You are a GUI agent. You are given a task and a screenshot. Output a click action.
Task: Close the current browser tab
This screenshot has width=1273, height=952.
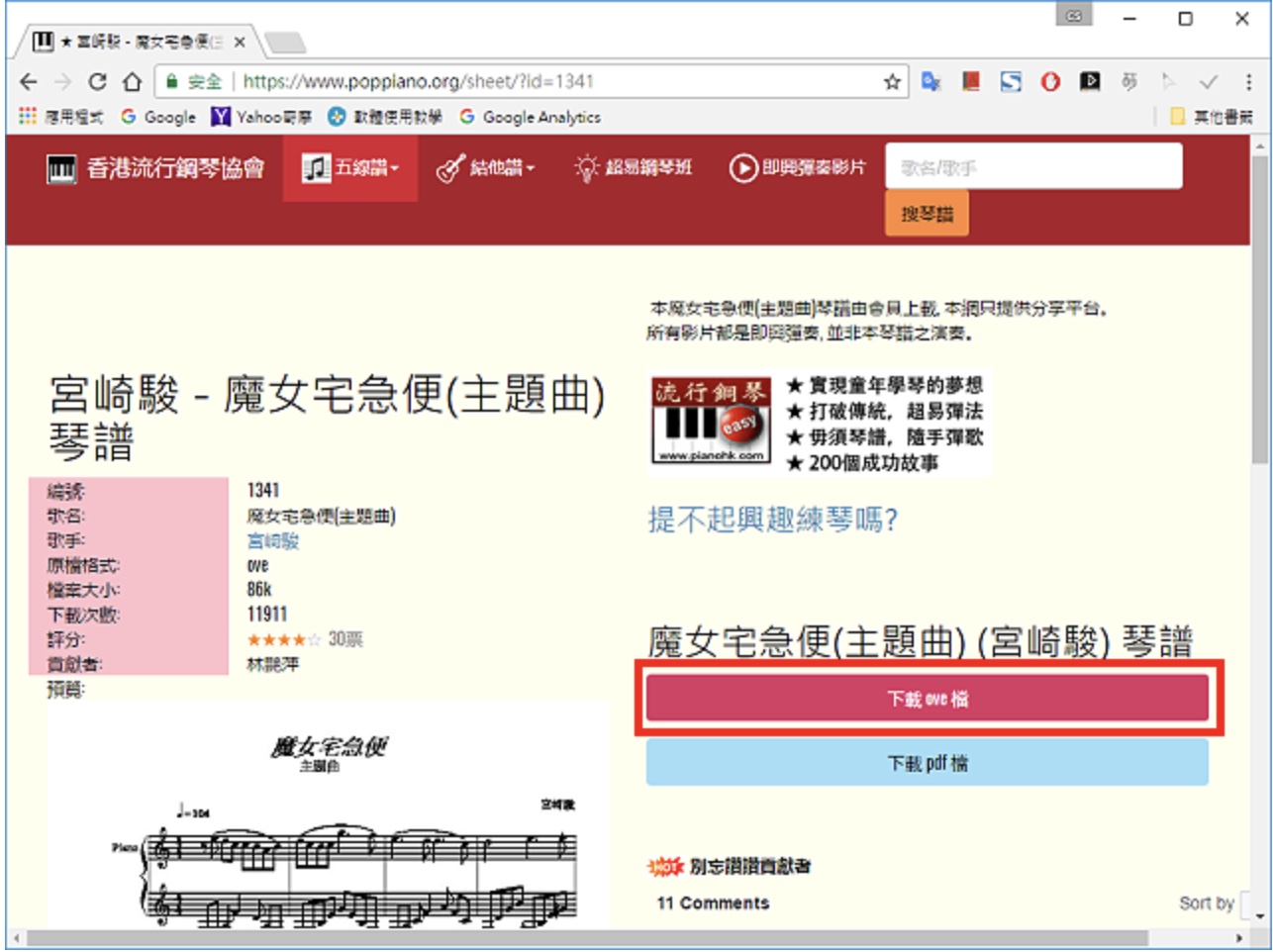240,42
